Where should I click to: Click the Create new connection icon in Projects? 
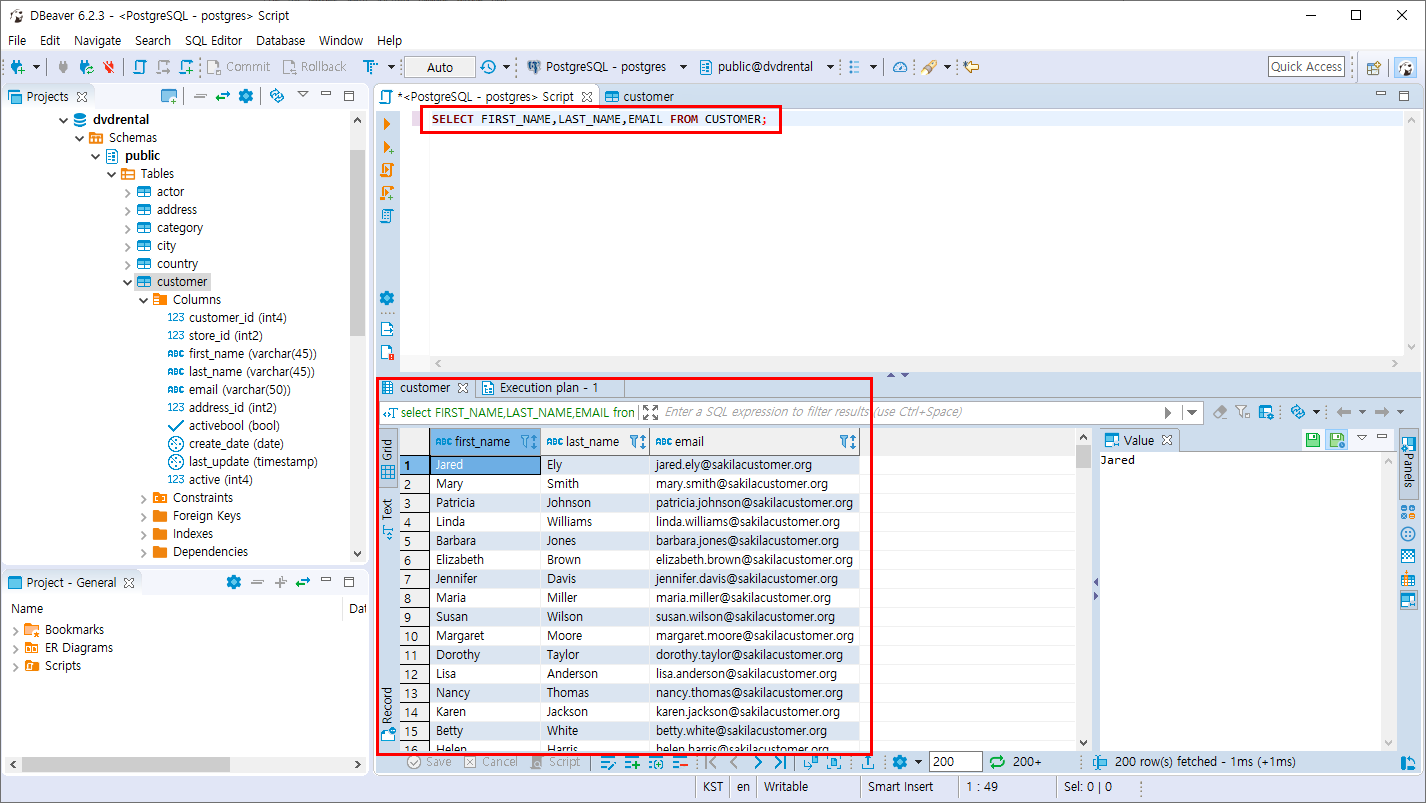click(170, 96)
